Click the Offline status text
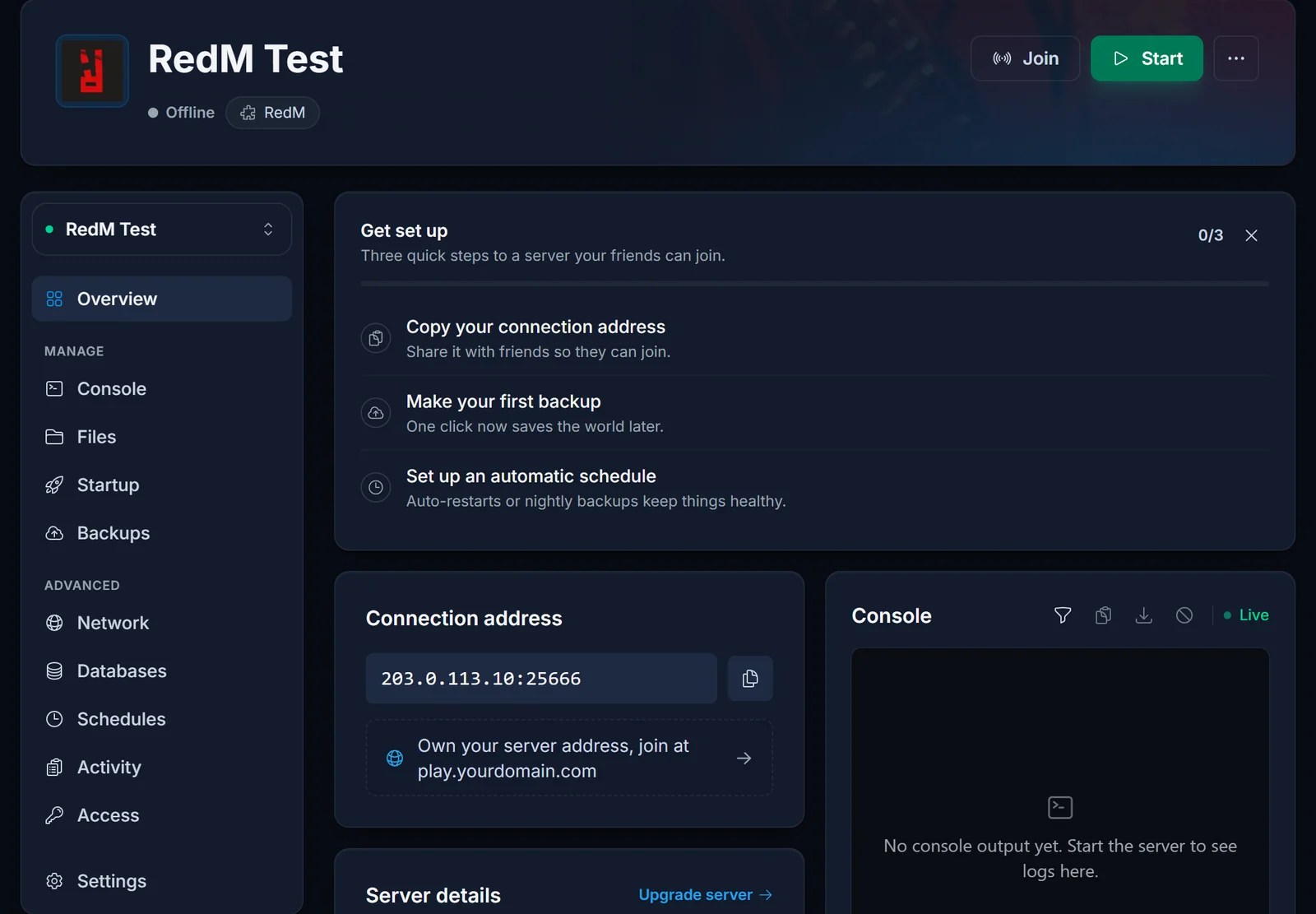 pos(190,113)
